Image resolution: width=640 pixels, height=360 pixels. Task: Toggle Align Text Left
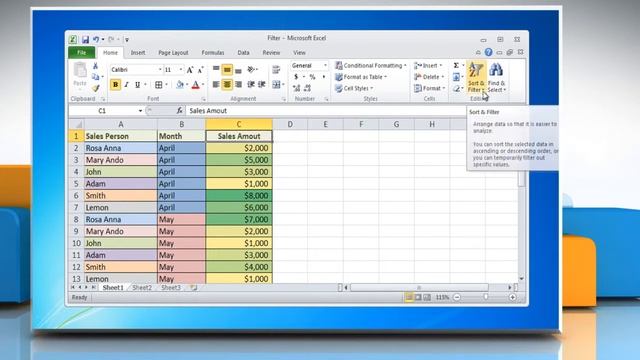(x=216, y=84)
